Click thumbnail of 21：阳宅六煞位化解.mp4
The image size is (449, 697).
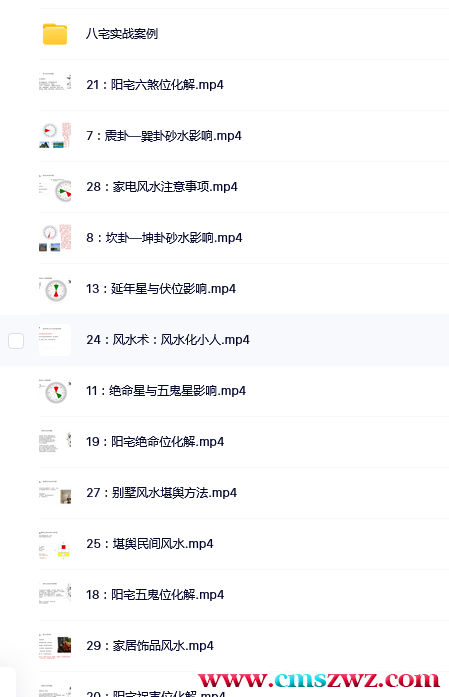tap(55, 84)
